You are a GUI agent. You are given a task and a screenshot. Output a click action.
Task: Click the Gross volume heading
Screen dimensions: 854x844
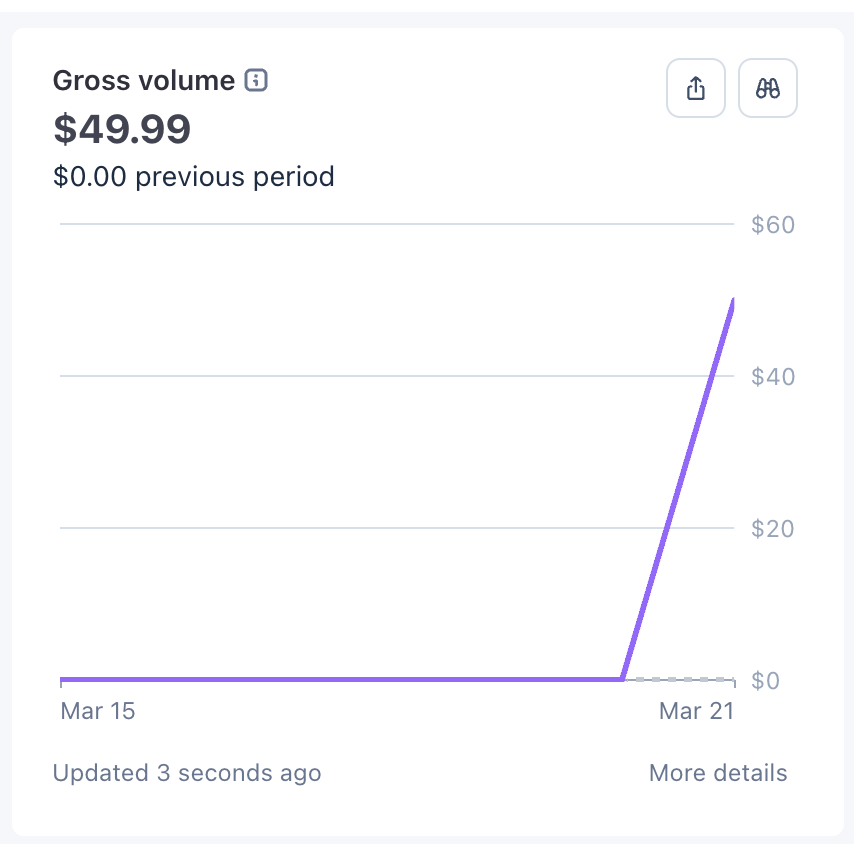(144, 81)
